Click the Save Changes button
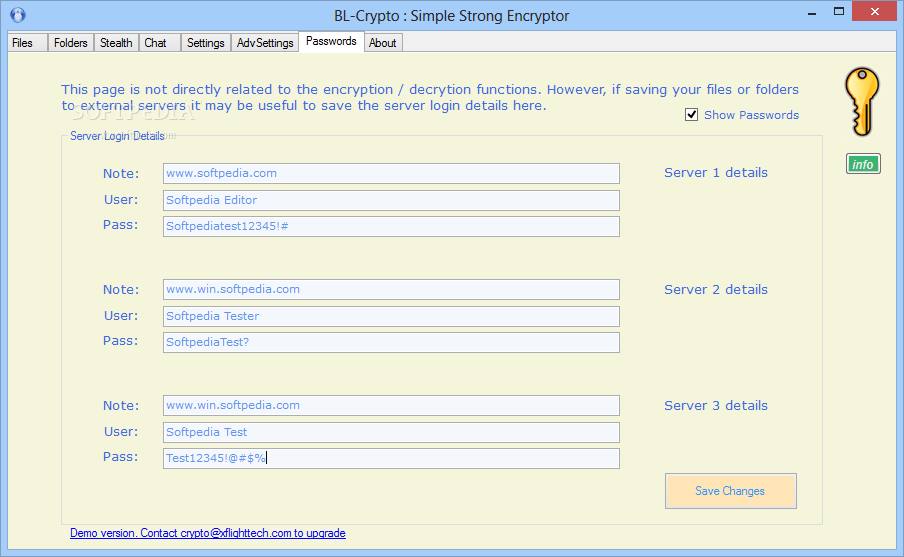Image resolution: width=904 pixels, height=557 pixels. 730,491
